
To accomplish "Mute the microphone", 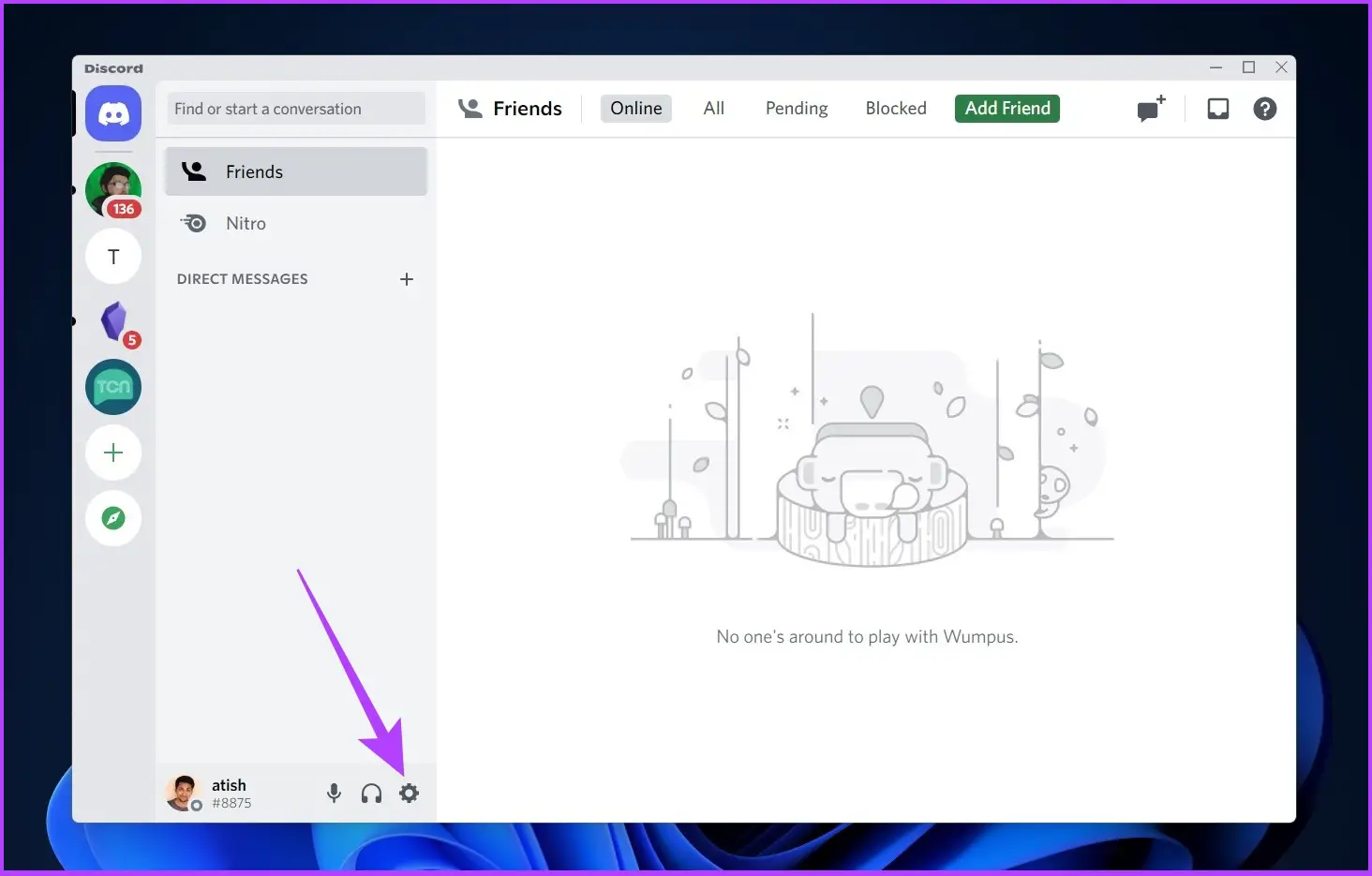I will 334,794.
